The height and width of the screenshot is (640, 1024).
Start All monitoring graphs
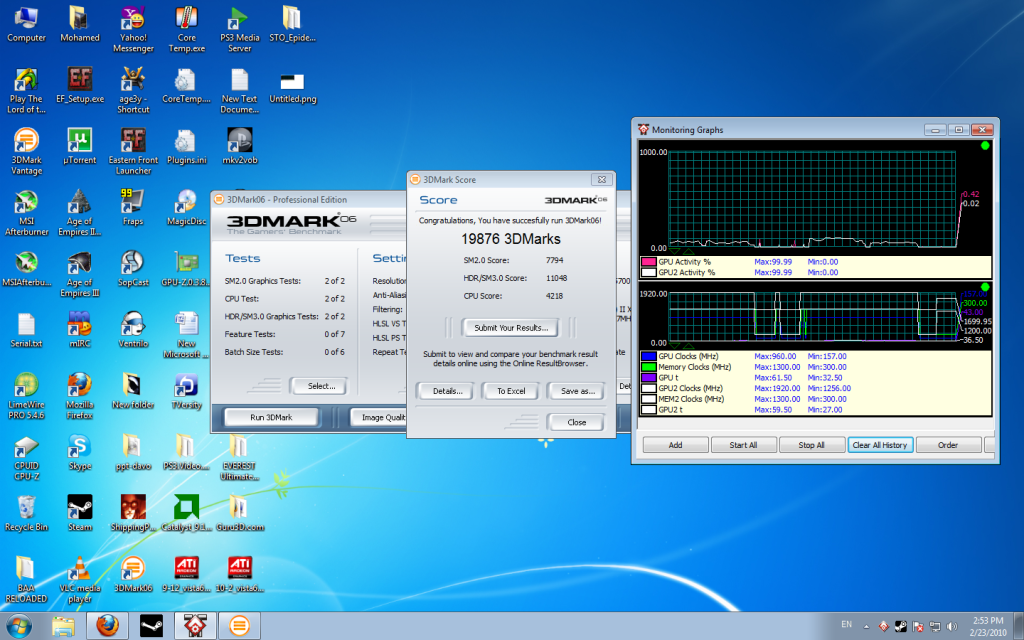click(x=744, y=444)
